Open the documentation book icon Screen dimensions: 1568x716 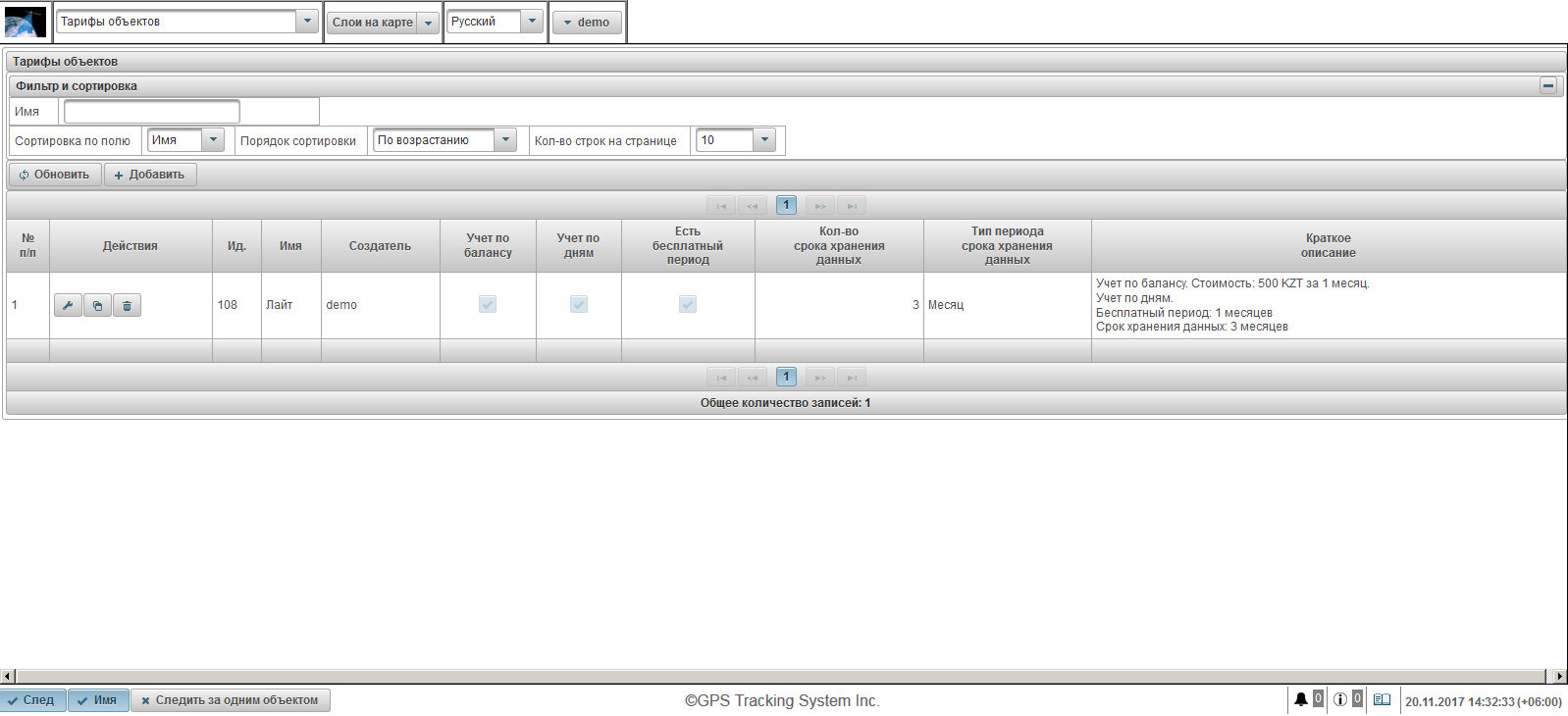[x=1382, y=699]
